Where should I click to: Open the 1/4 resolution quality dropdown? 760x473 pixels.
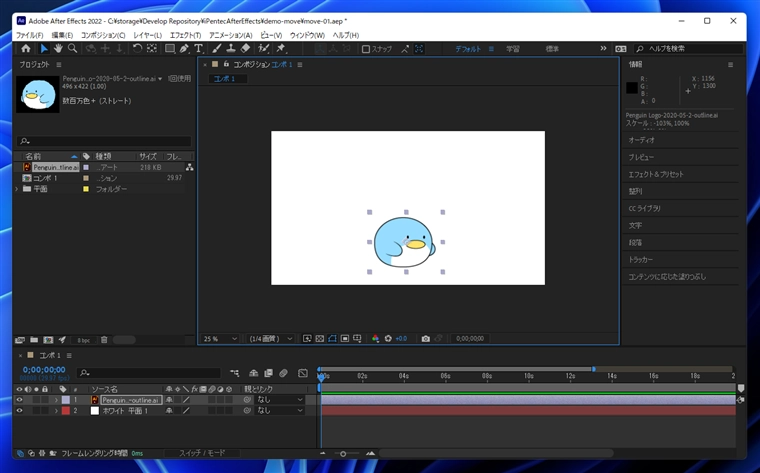(x=270, y=339)
